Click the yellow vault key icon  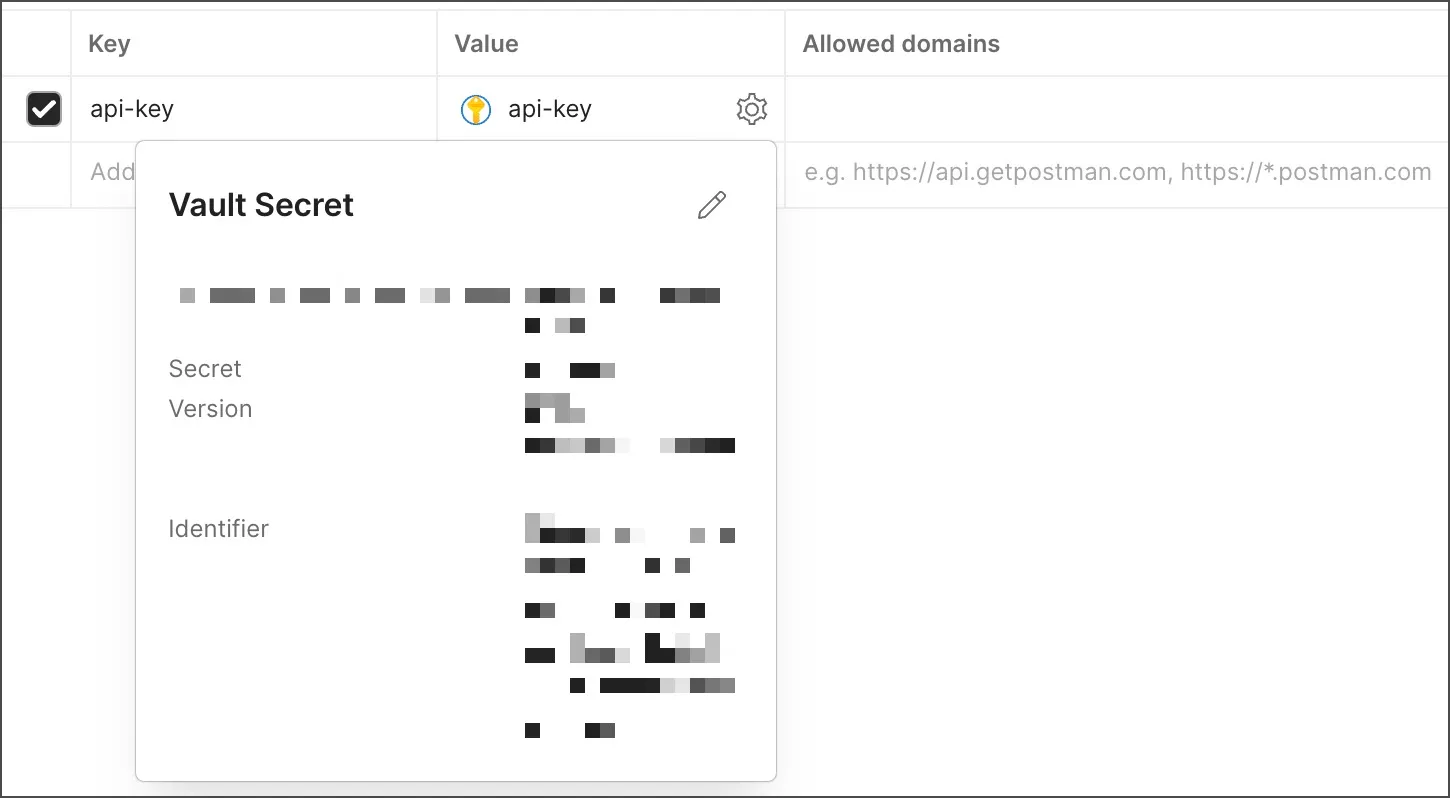point(476,109)
